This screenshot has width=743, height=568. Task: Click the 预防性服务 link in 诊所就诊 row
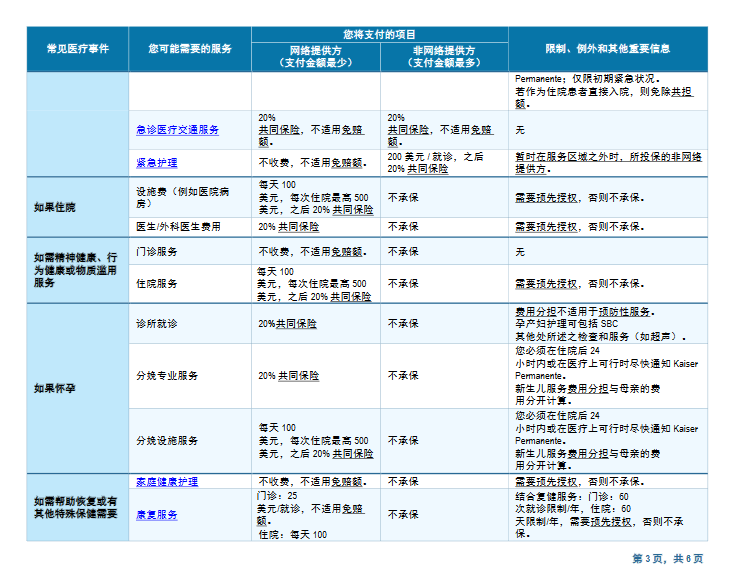pos(626,312)
